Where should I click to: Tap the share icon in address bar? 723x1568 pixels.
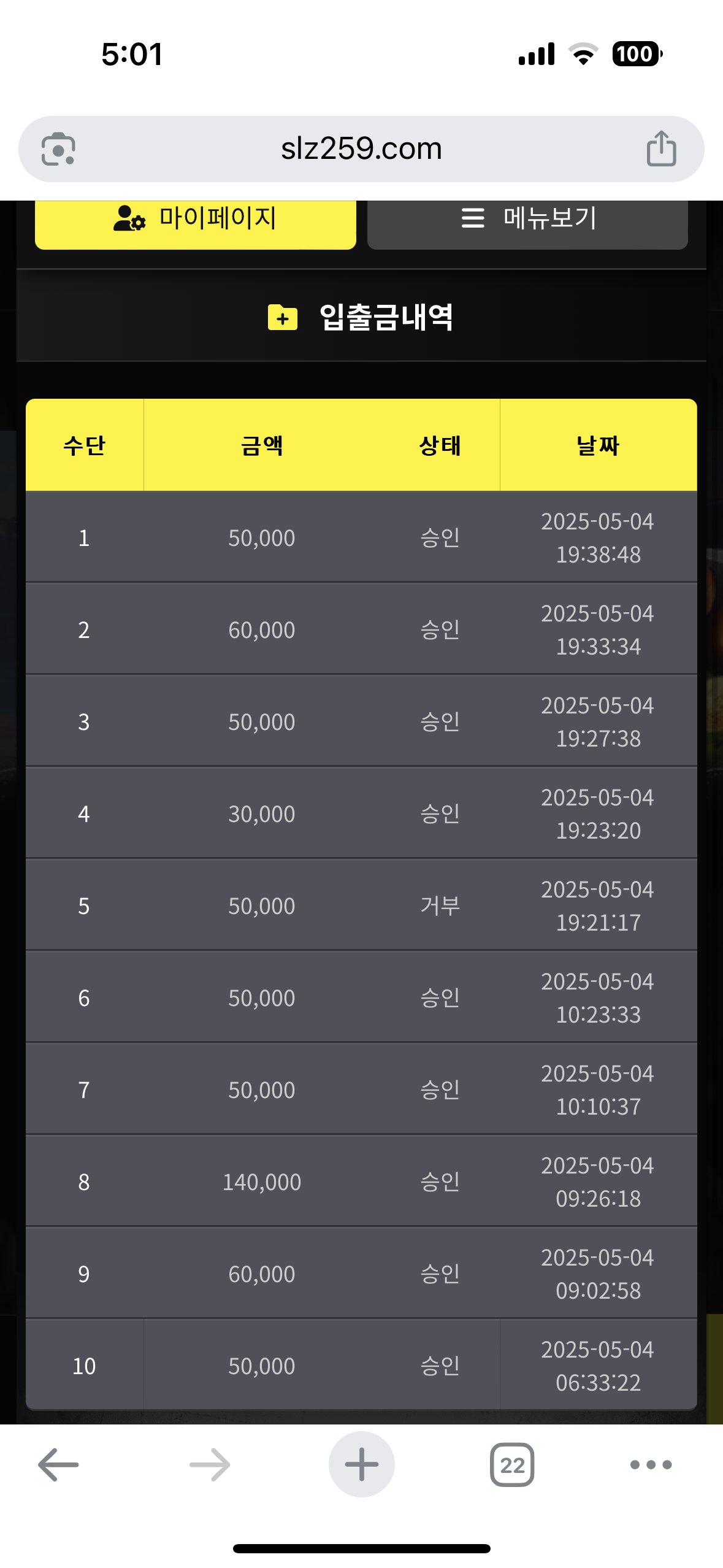pos(661,148)
